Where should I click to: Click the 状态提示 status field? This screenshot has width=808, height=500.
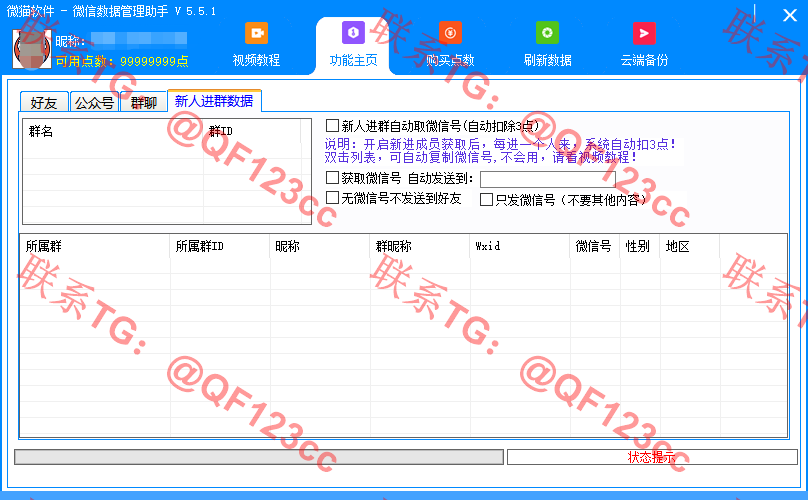[652, 457]
